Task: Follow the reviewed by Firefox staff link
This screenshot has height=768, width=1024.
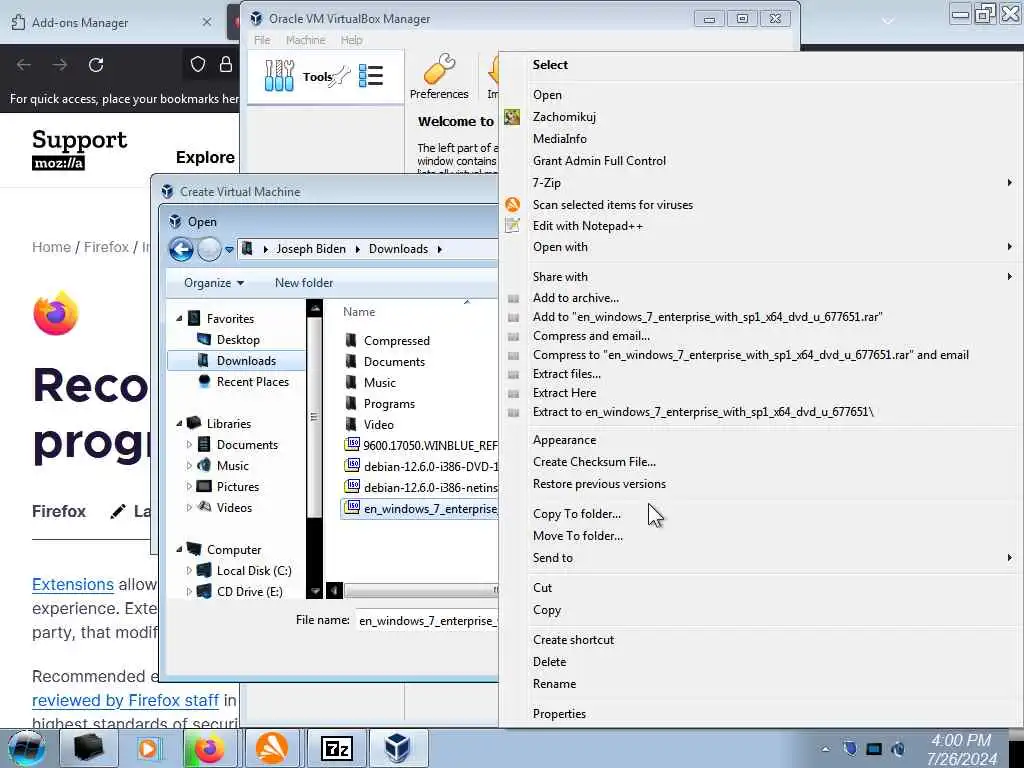Action: [x=125, y=700]
